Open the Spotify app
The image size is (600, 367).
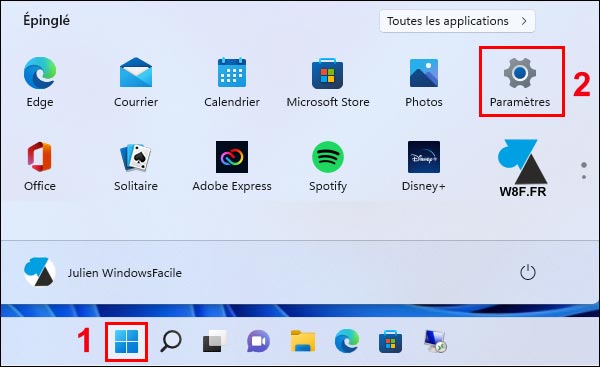coord(328,166)
